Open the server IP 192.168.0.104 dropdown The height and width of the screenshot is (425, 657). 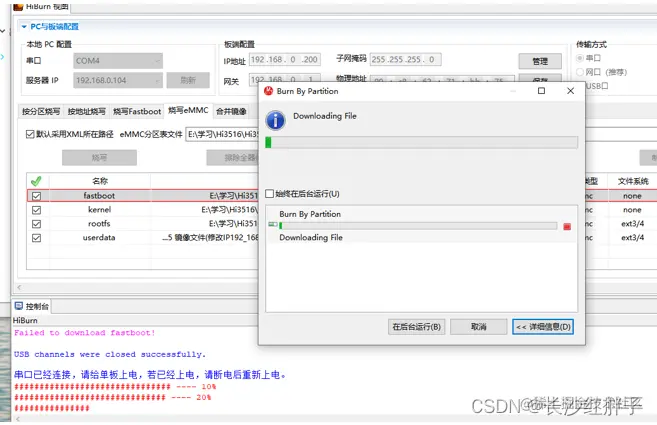(x=118, y=80)
